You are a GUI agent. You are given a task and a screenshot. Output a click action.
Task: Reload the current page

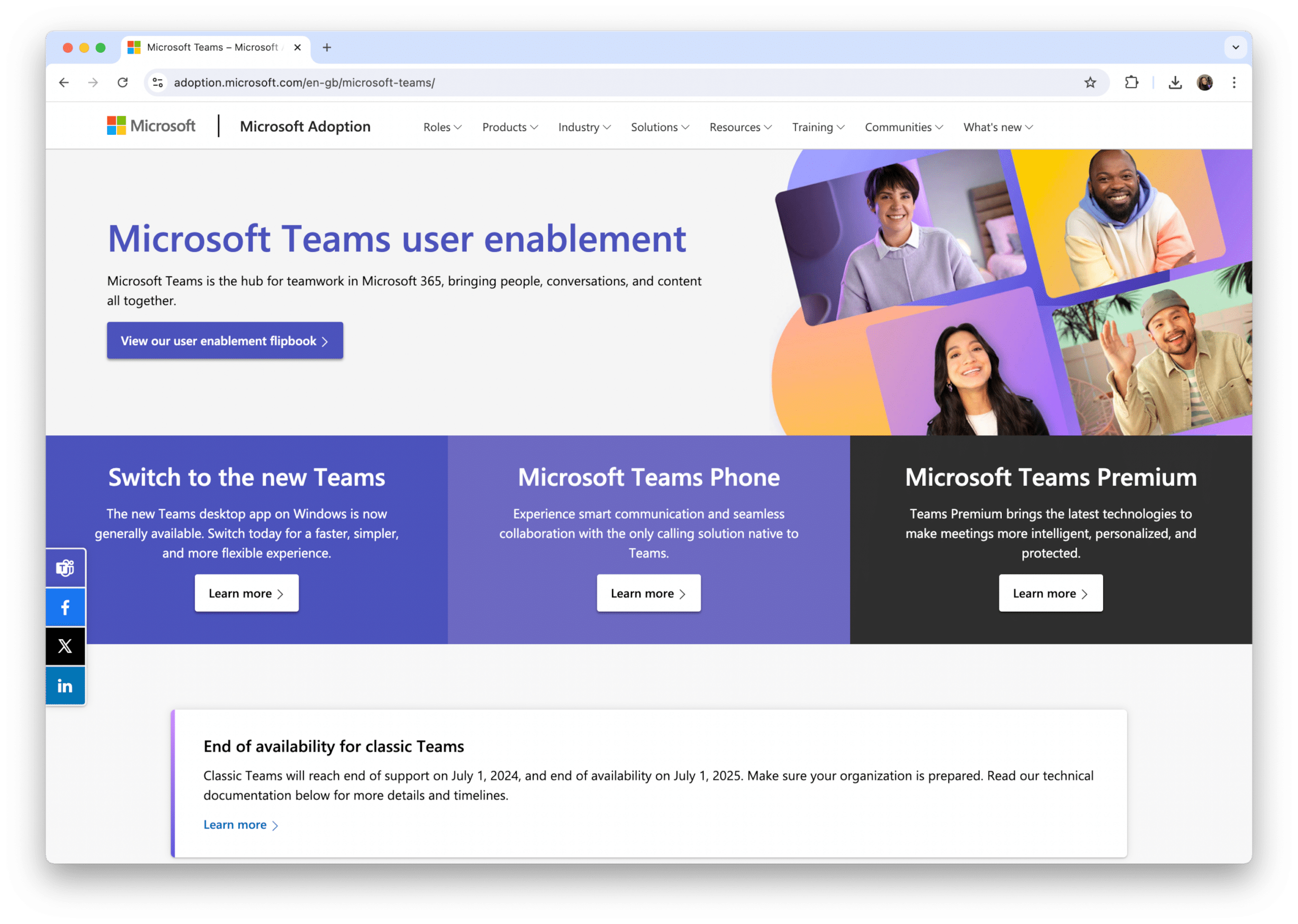pos(122,83)
